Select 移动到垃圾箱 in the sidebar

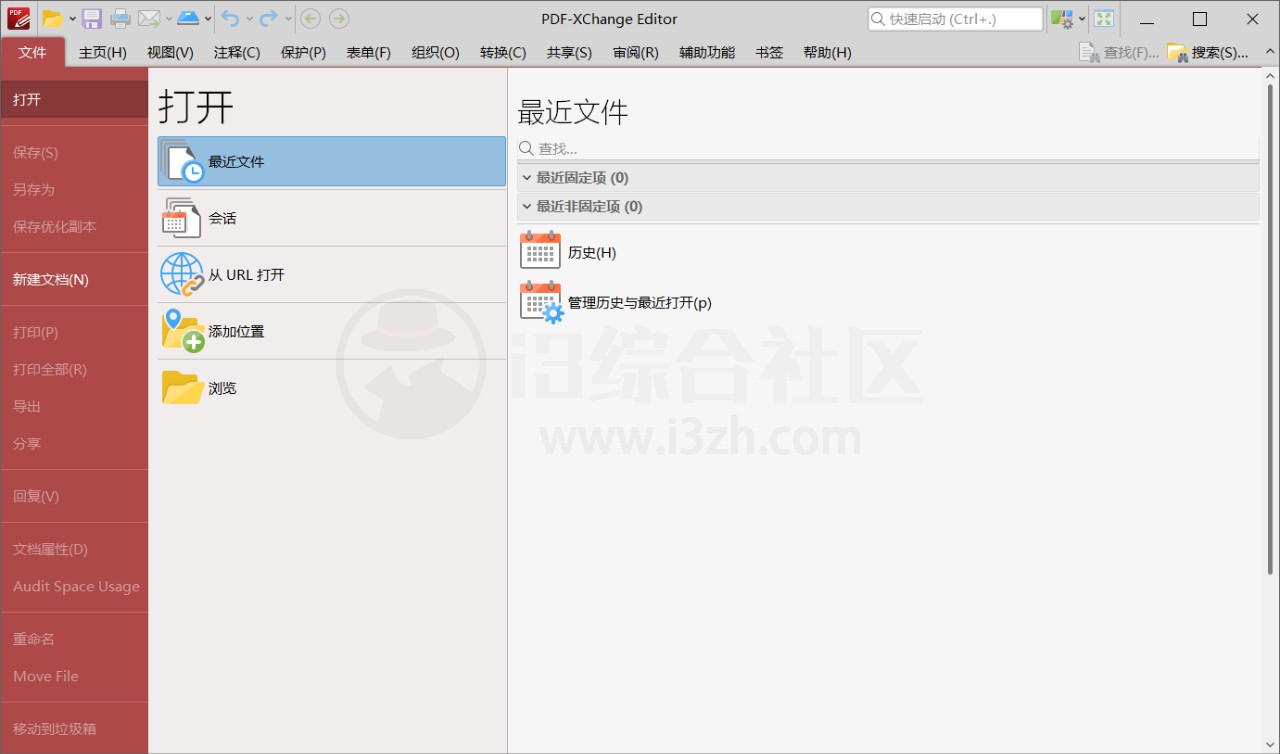[74, 729]
